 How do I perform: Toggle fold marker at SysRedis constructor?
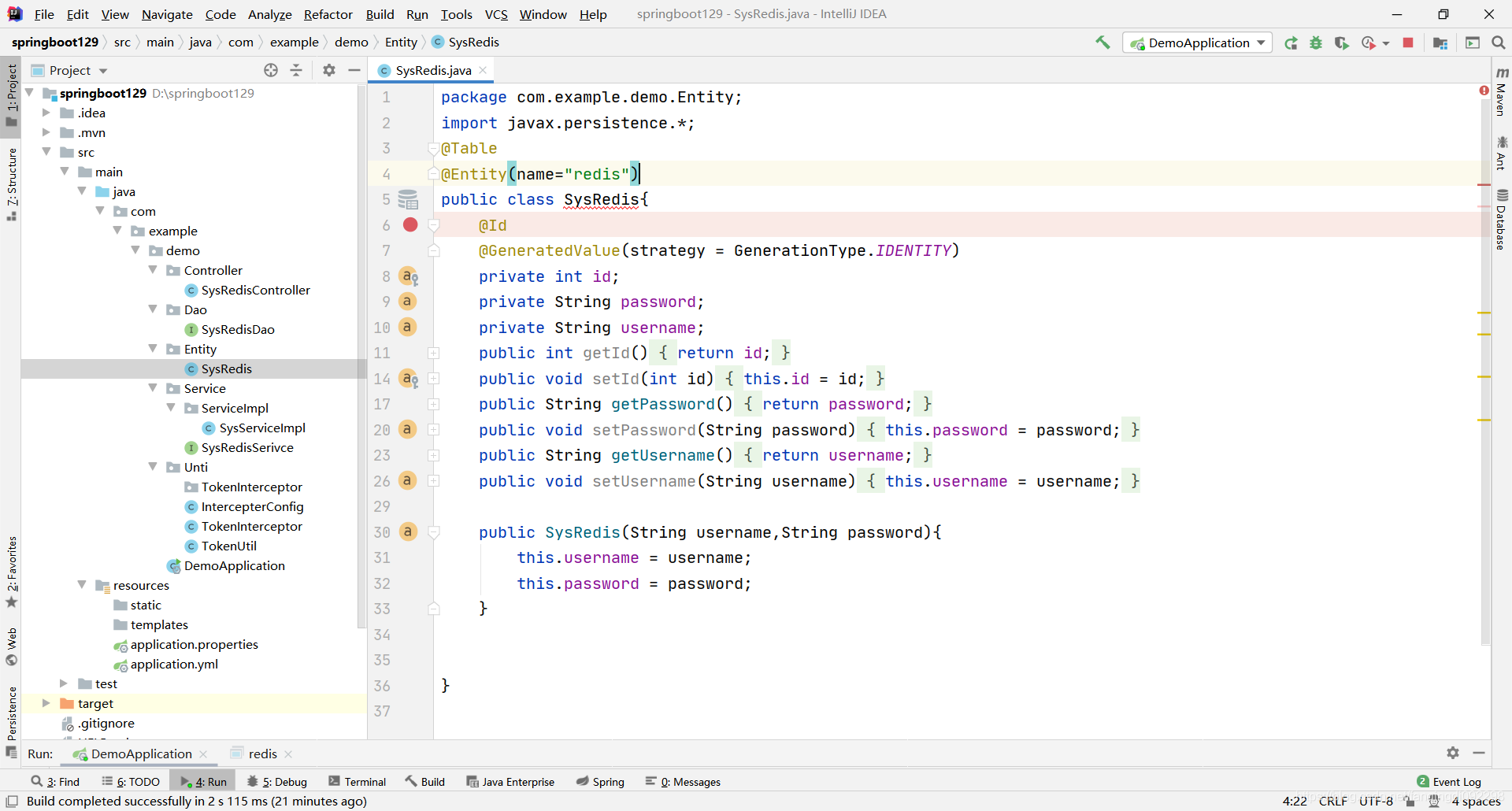coord(433,532)
